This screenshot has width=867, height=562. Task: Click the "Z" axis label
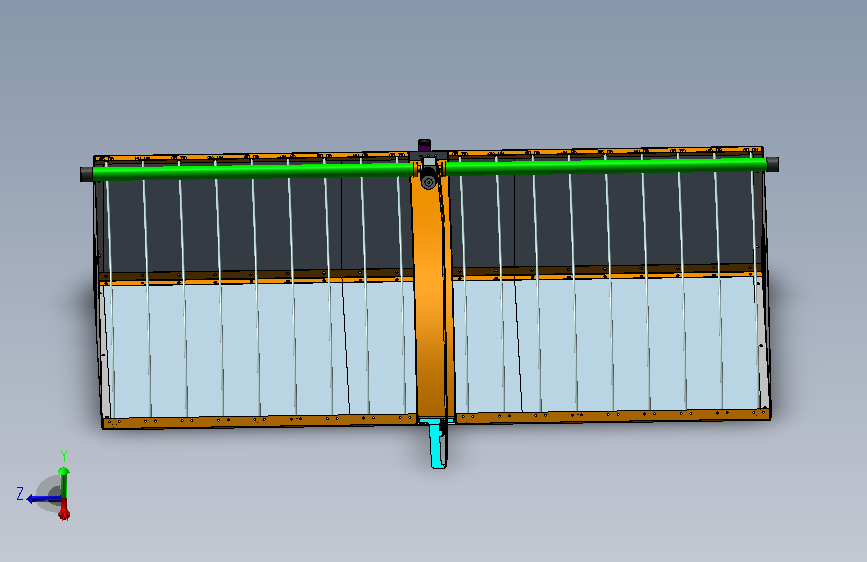tap(20, 494)
